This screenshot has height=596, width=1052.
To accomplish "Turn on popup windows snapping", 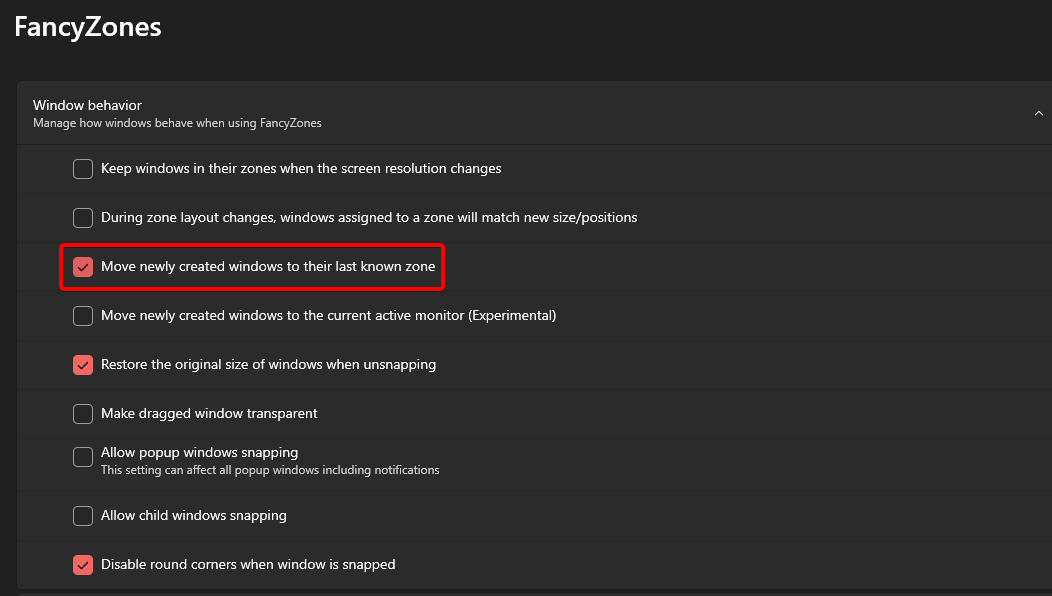I will tap(83, 457).
